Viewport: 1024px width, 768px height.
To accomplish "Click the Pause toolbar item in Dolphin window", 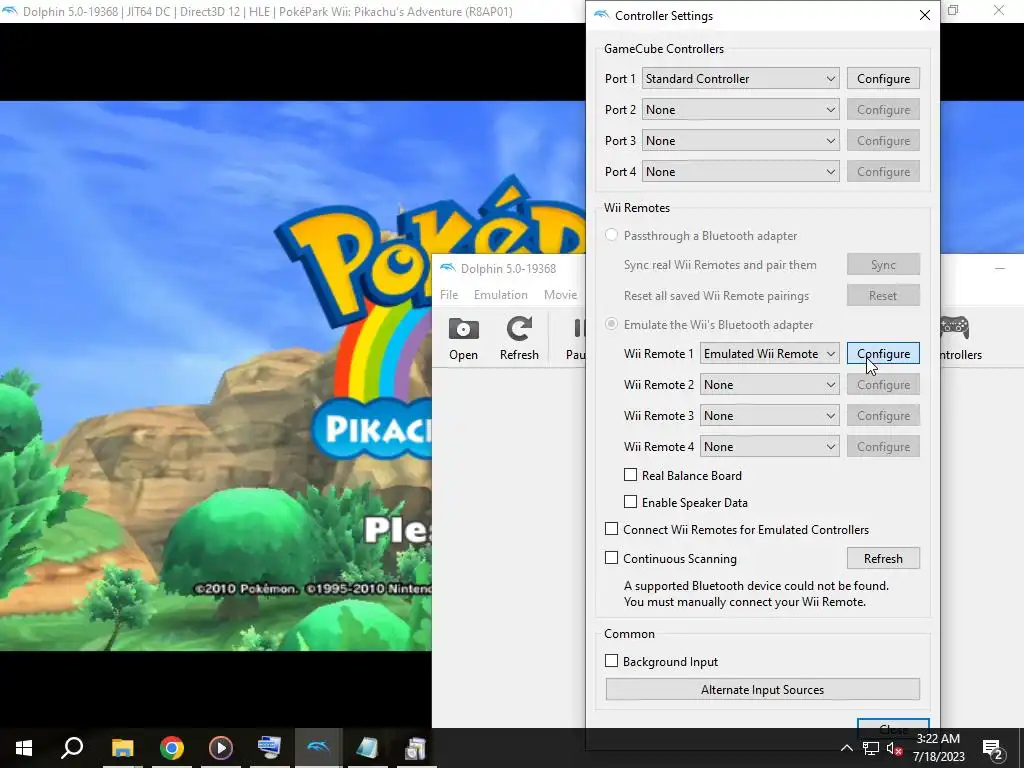I will coord(575,338).
